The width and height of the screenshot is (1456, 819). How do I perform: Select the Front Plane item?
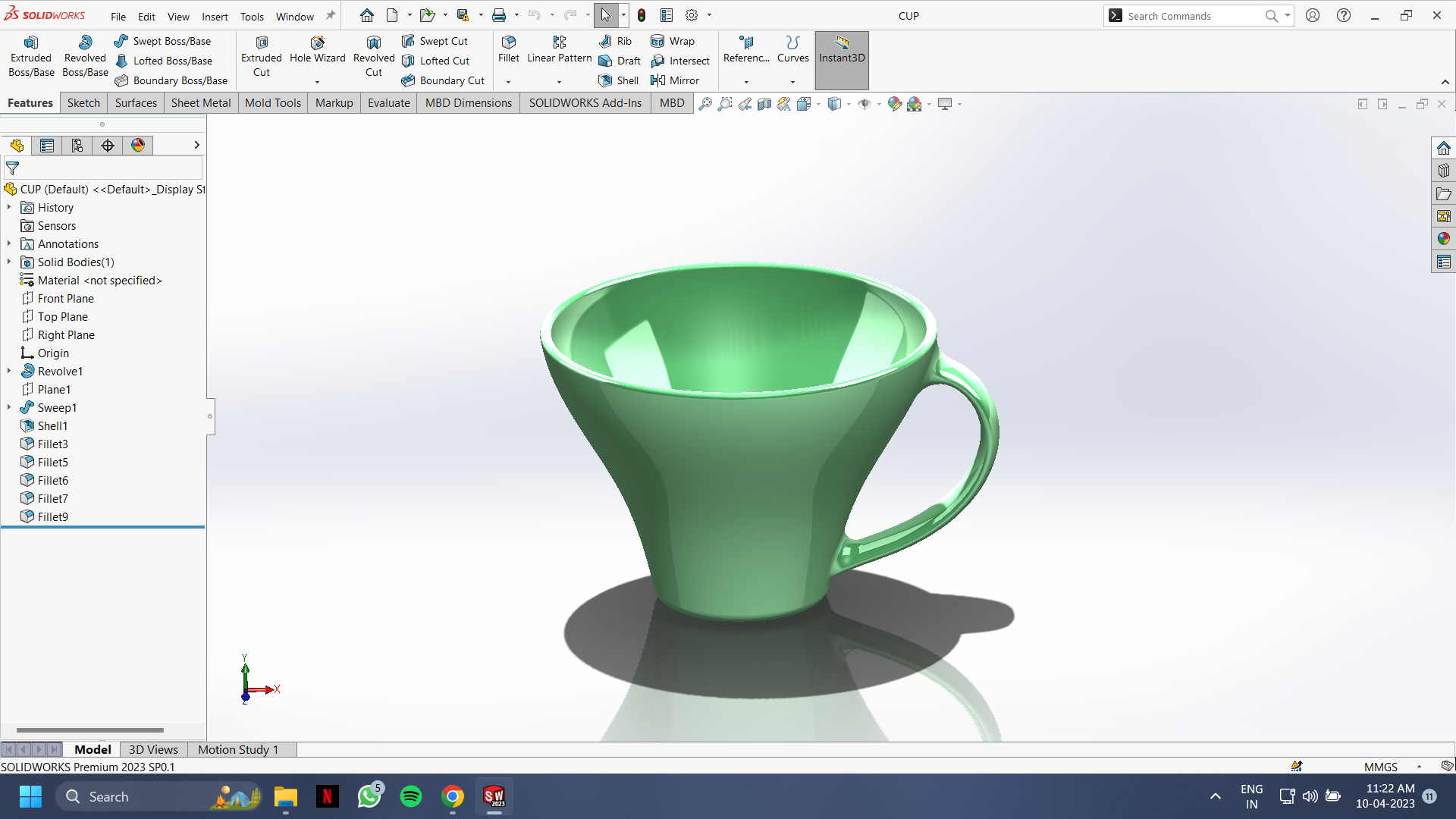pos(65,298)
